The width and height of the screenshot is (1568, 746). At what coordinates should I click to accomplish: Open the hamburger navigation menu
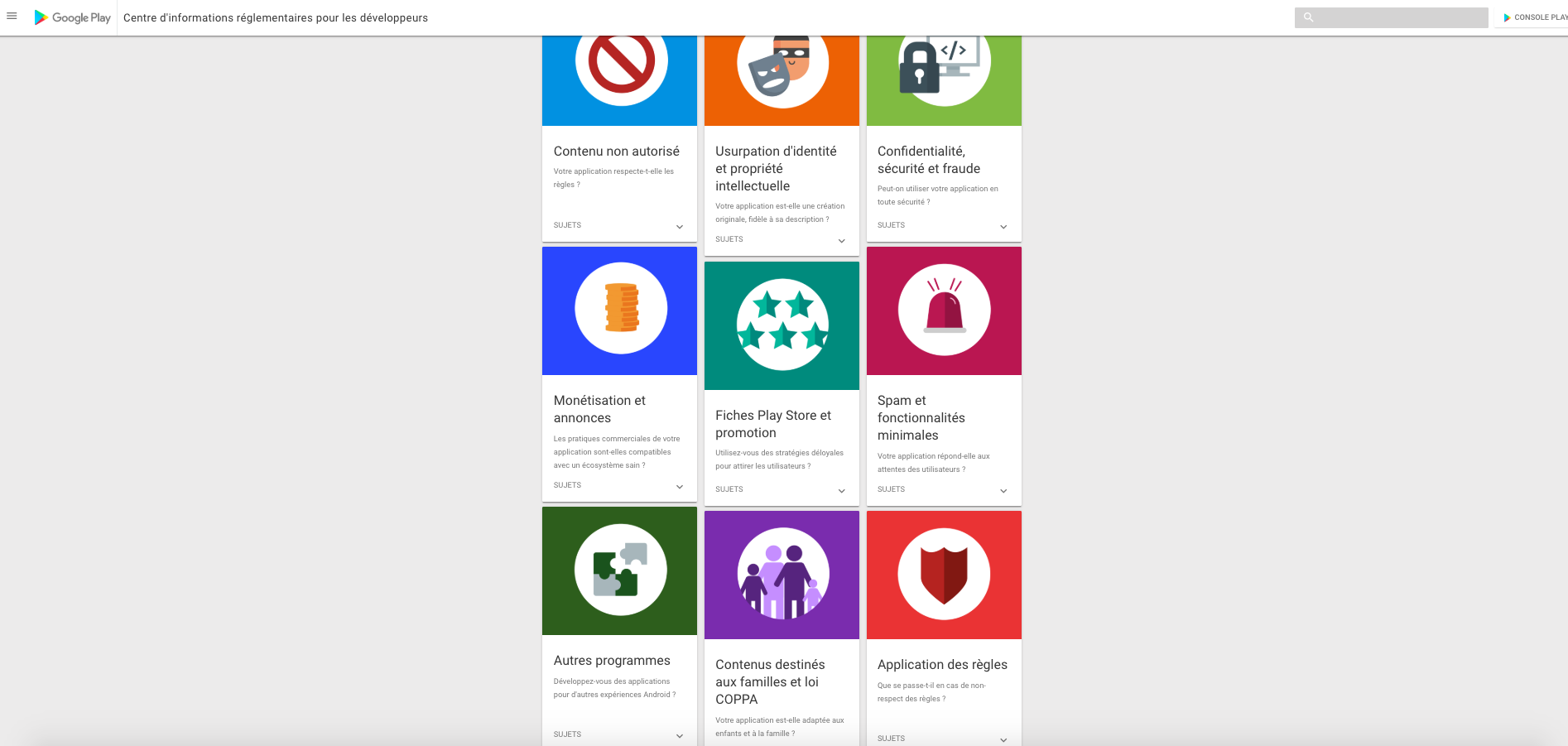[x=12, y=17]
